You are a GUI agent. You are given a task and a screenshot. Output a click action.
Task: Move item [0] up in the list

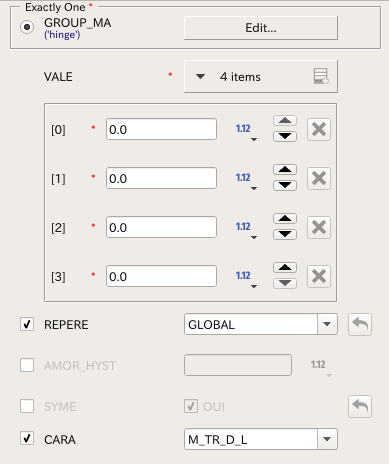[x=285, y=120]
